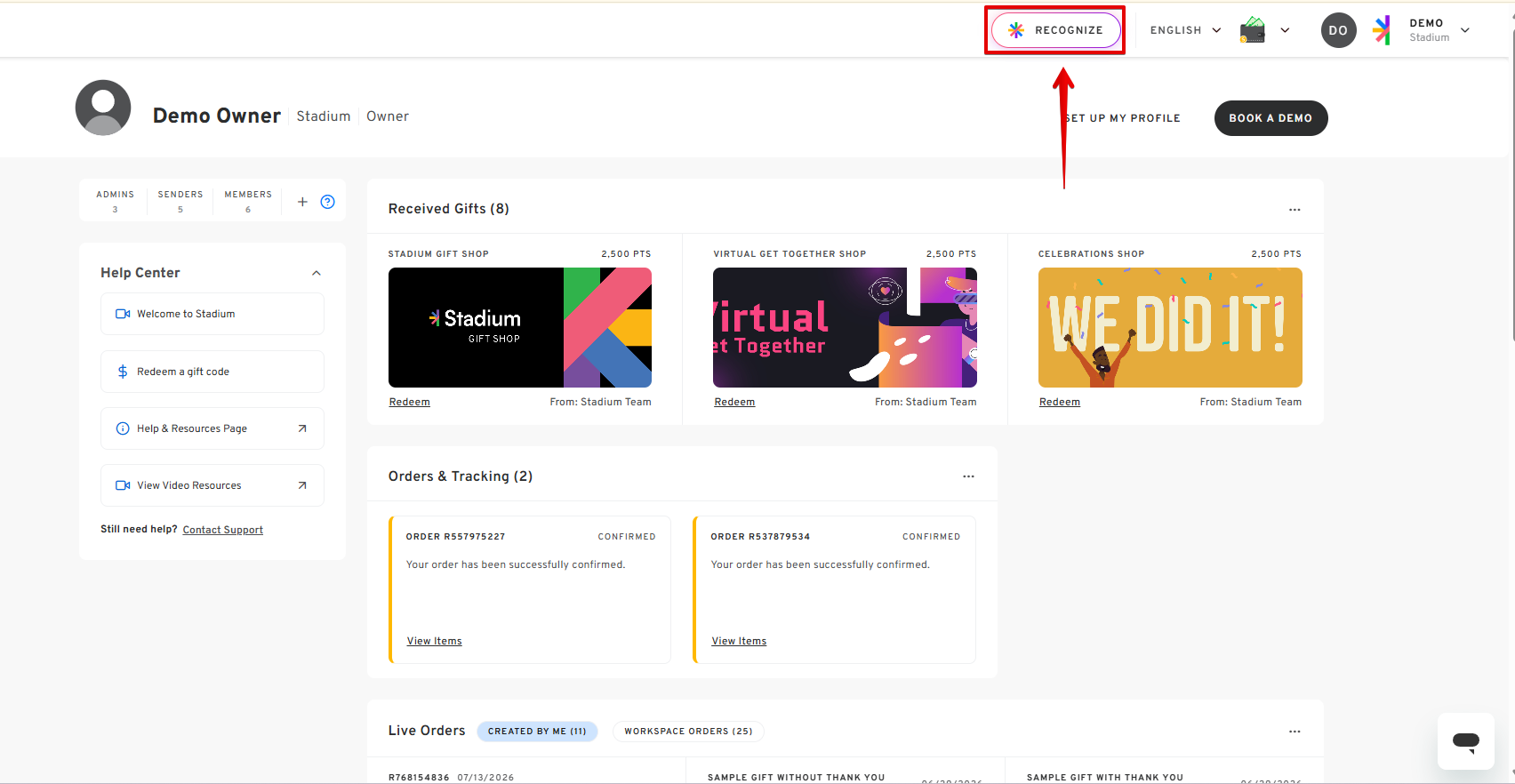
Task: Open the chat support widget
Action: 1466,741
